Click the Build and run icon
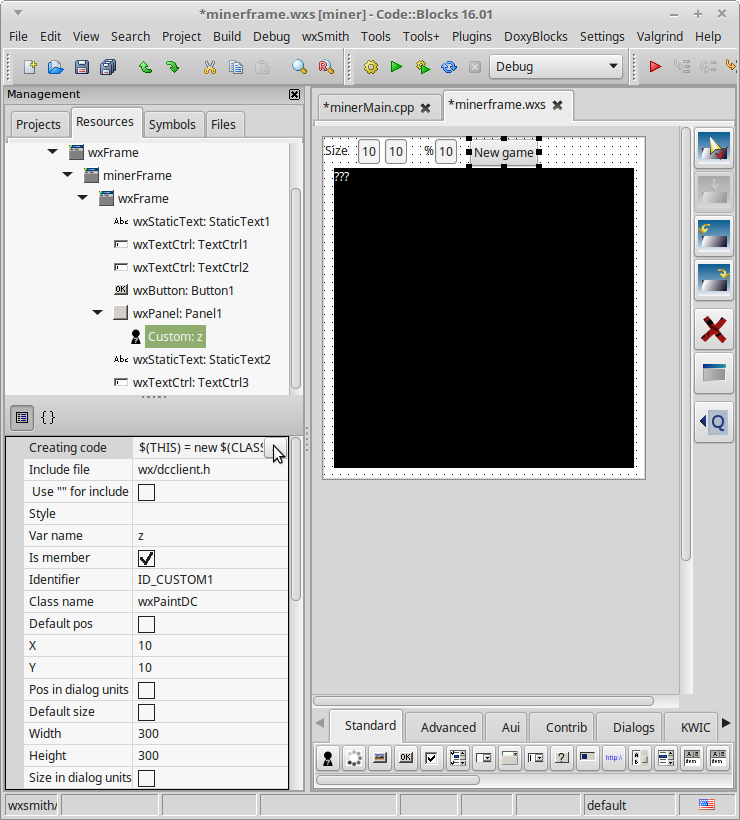Viewport: 740px width, 820px height. pos(423,67)
